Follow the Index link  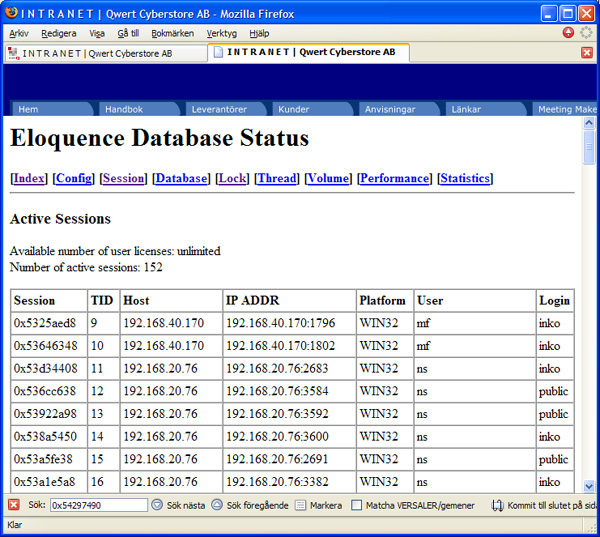pos(29,178)
